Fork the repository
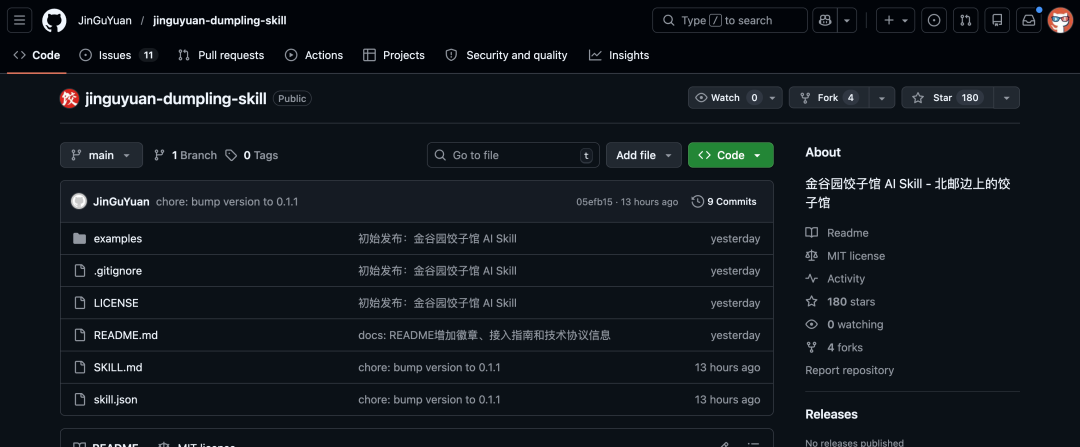The width and height of the screenshot is (1080, 447). [x=827, y=98]
